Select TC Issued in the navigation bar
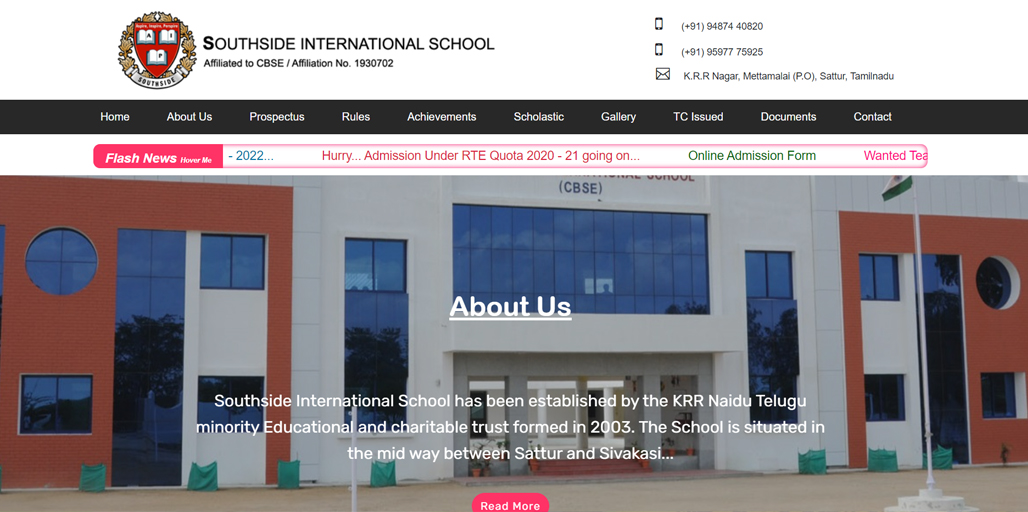Screen dimensions: 1028x512 pos(698,117)
